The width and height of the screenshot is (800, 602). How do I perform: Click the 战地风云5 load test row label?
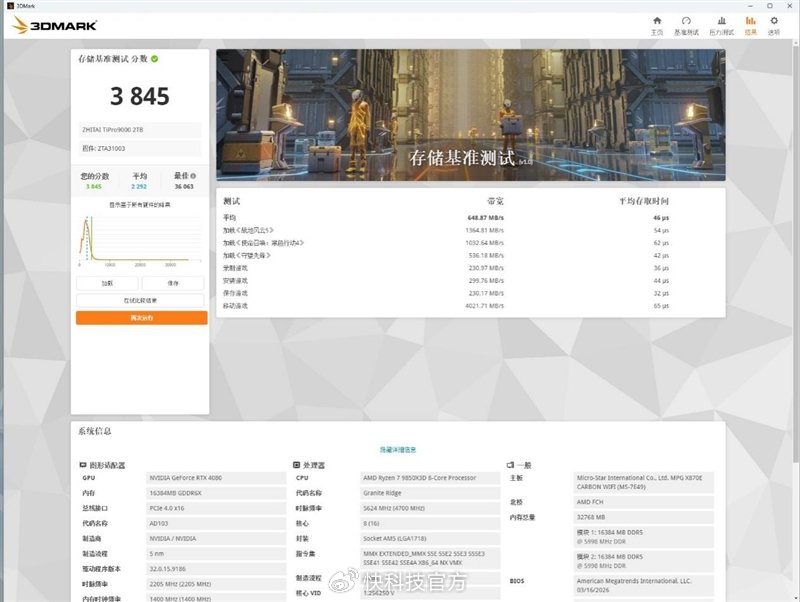248,231
